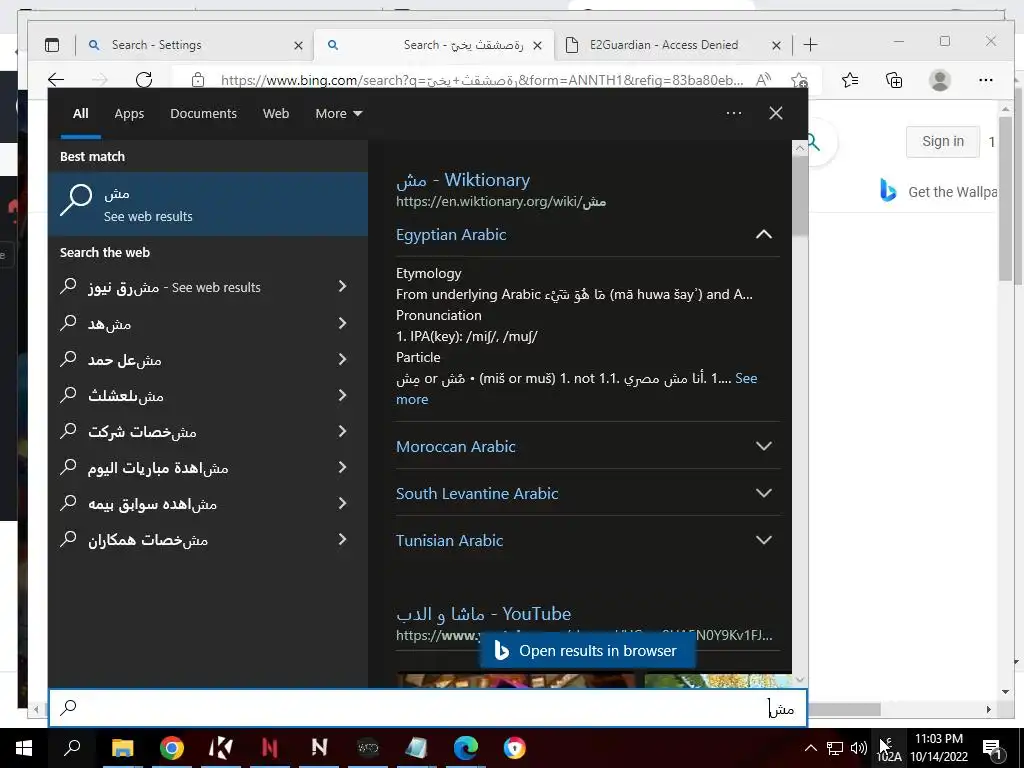Open the Collections icon in Edge toolbar
This screenshot has height=768, width=1024.
click(x=894, y=80)
